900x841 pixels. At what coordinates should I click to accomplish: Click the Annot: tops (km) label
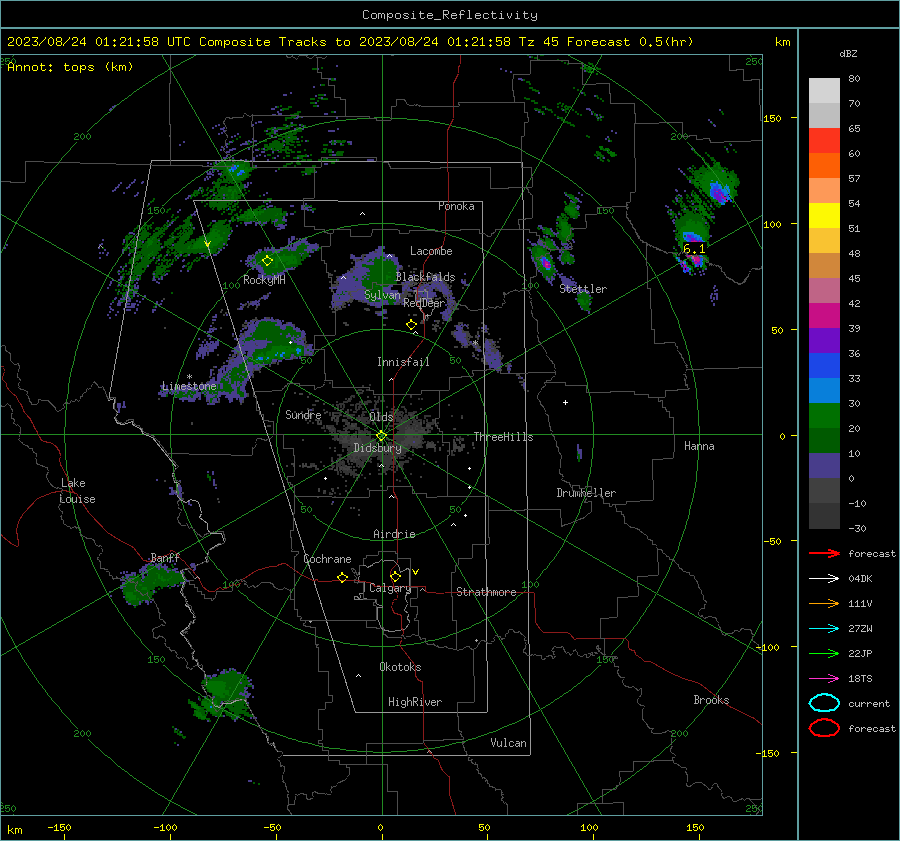pos(70,67)
